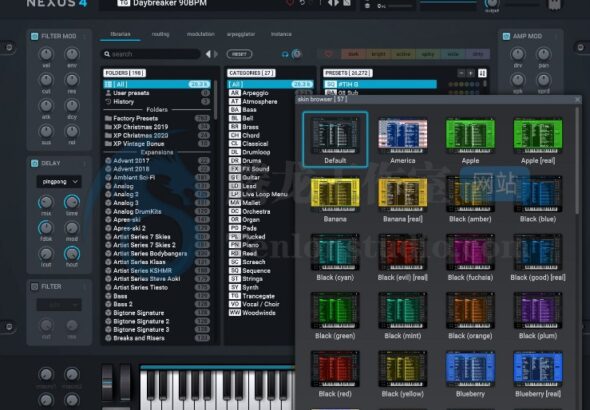Open the AMP MOD panel options menu

point(556,36)
